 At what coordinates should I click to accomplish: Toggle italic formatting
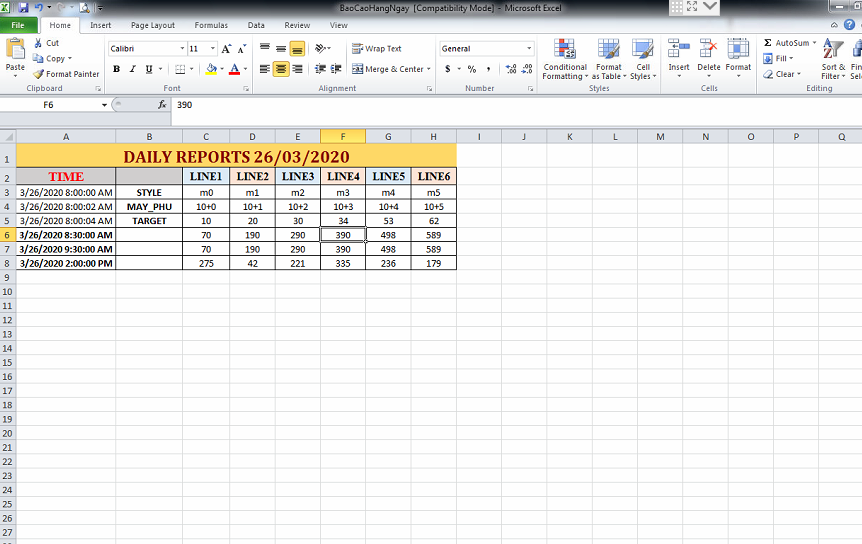133,69
